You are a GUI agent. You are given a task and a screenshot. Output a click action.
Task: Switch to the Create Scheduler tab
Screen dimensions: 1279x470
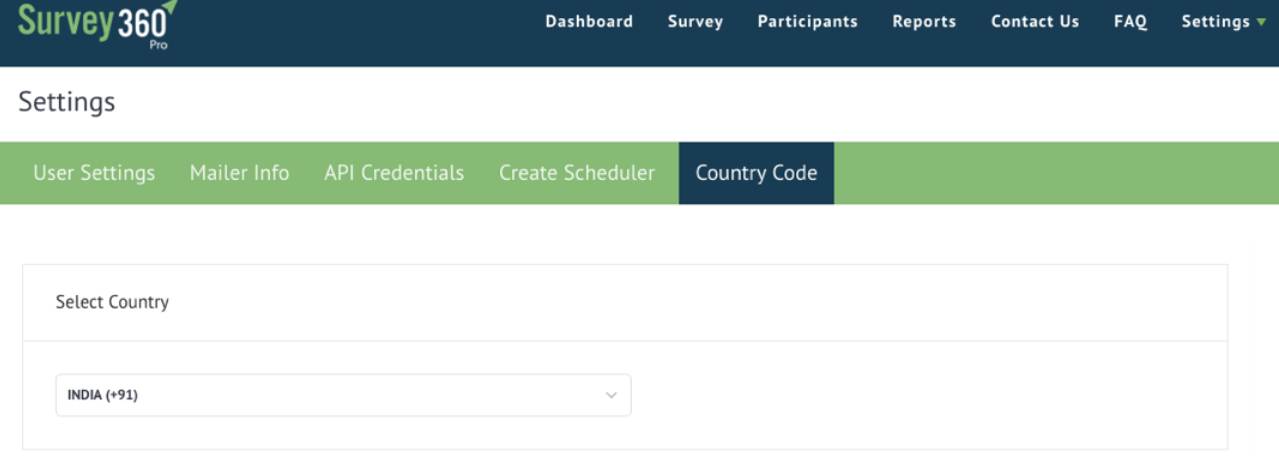(577, 173)
